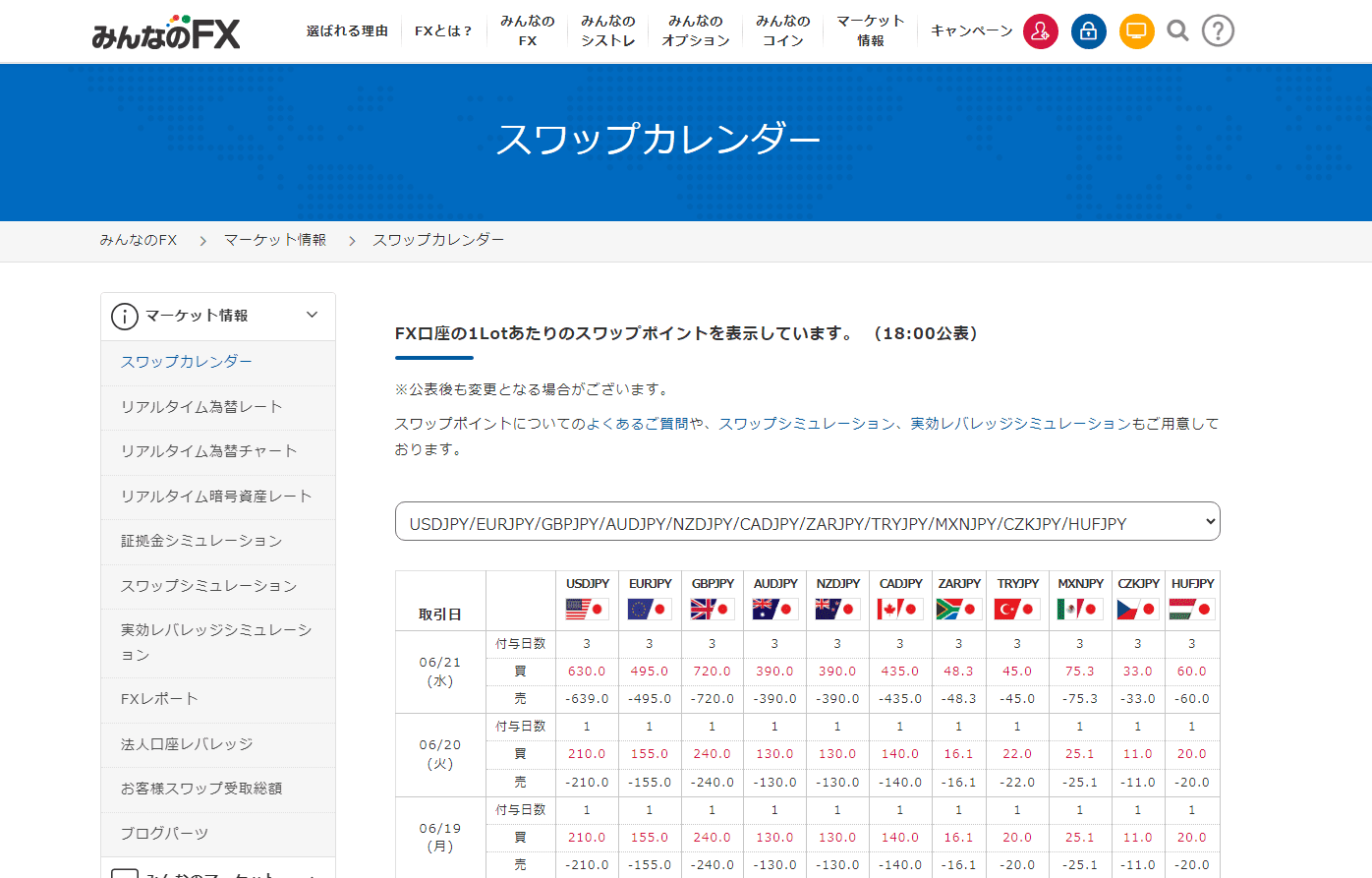
Task: Click the HUFJPY flag pair icon
Action: (x=1192, y=609)
